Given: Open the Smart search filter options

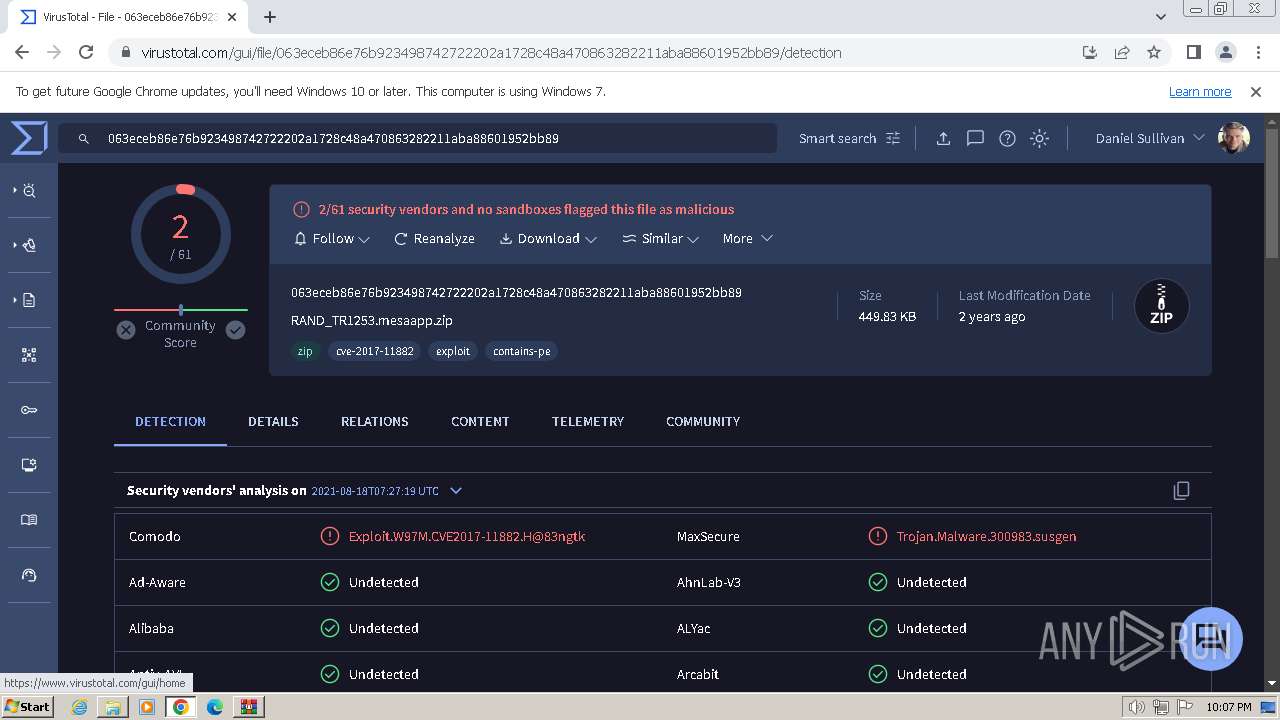Looking at the screenshot, I should (x=850, y=139).
